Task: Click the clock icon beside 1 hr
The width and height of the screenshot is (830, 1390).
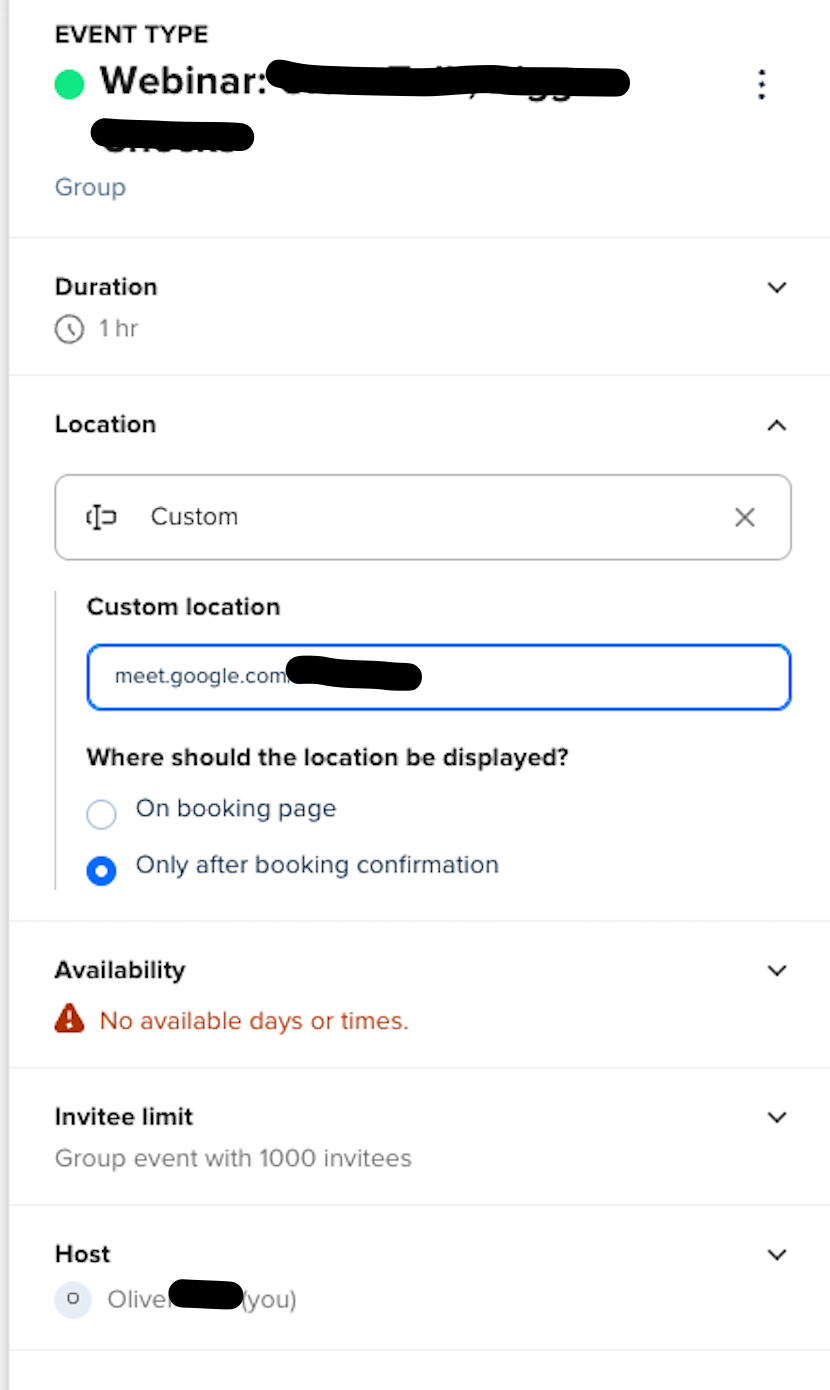Action: [x=69, y=329]
